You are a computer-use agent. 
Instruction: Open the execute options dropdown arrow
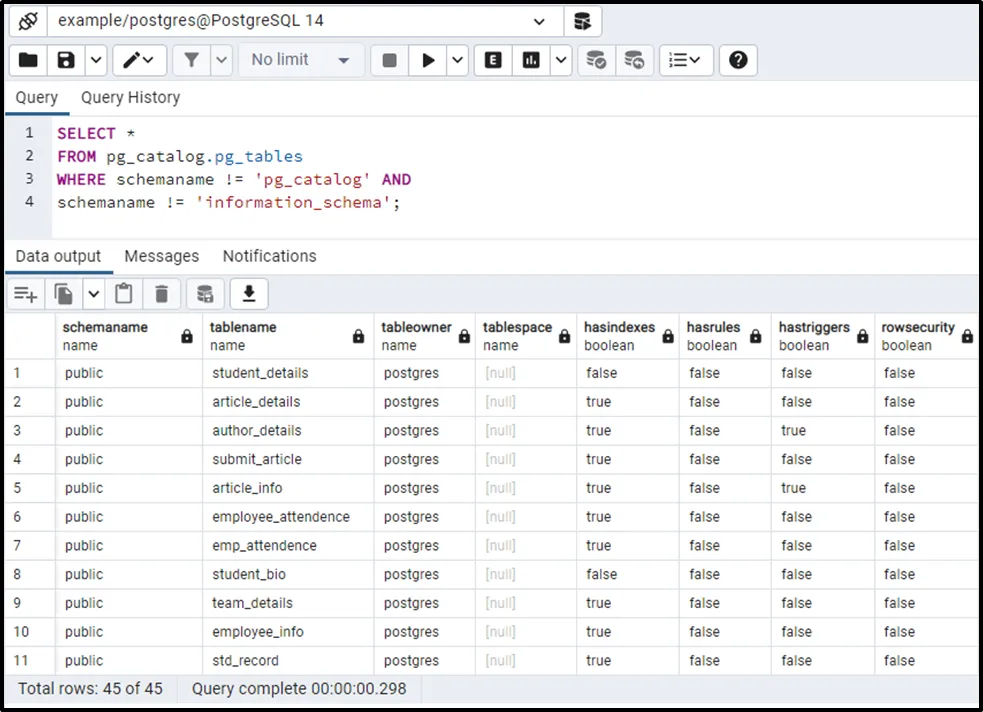(x=457, y=60)
